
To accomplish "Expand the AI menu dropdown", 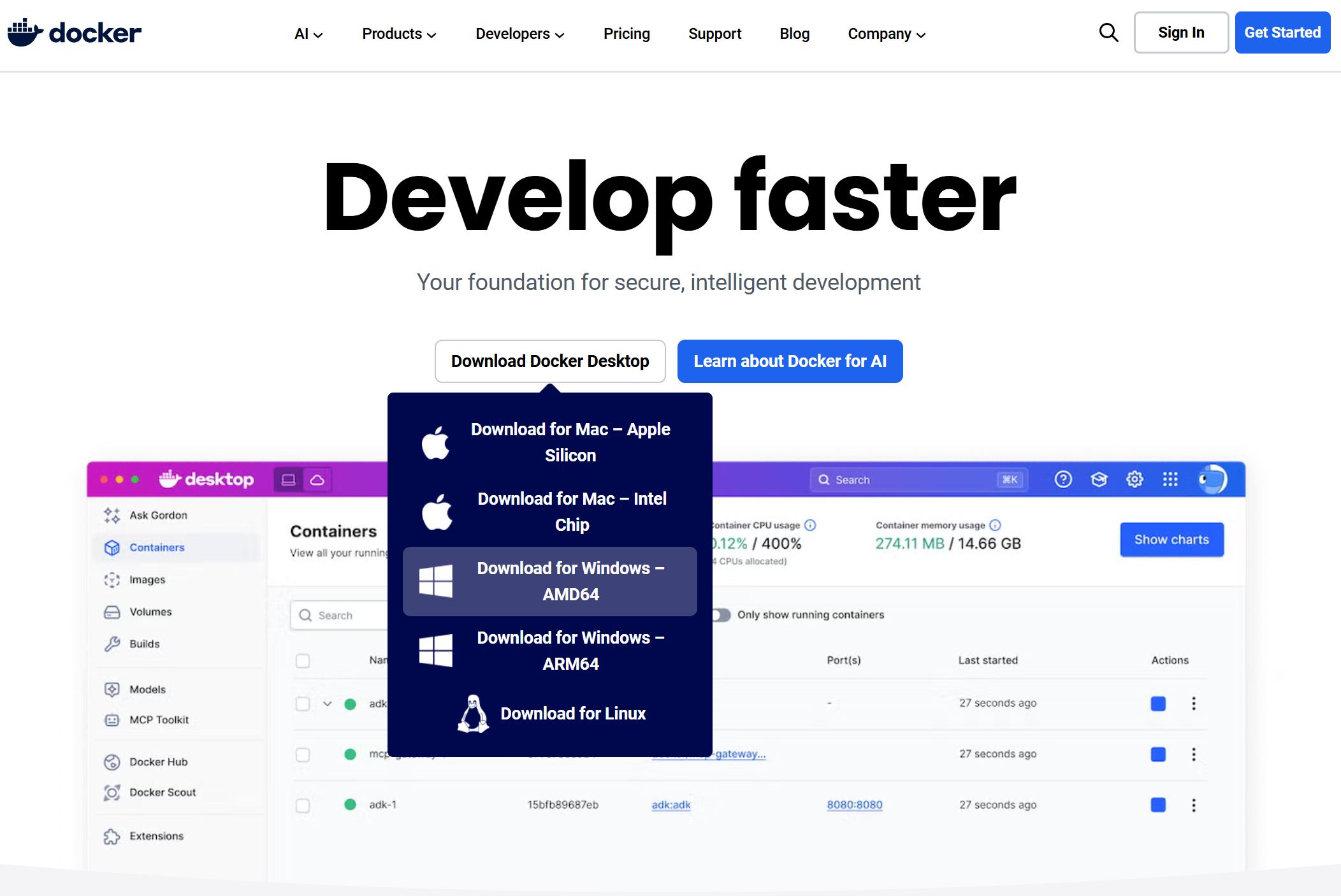I will coord(308,34).
